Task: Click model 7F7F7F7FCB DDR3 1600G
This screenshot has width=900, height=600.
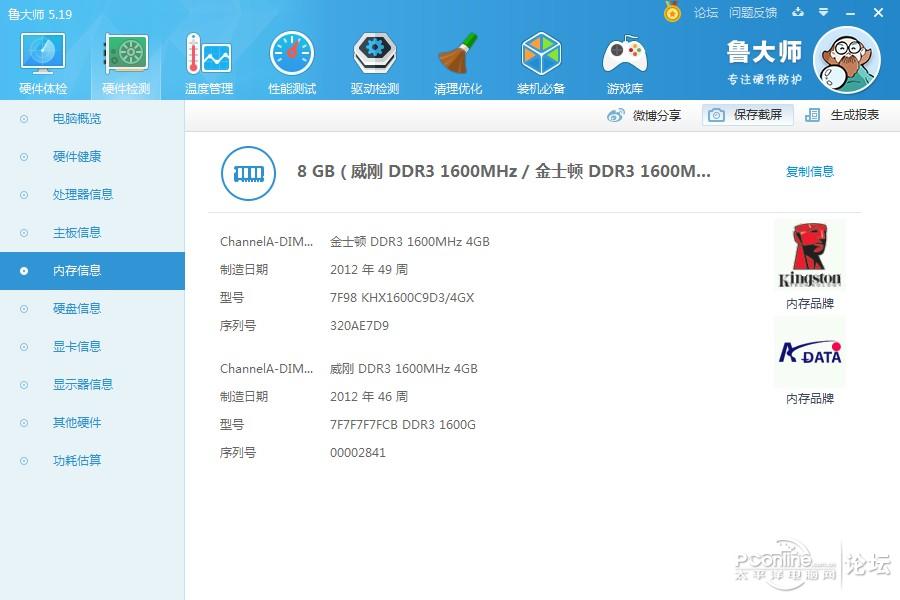Action: point(403,425)
